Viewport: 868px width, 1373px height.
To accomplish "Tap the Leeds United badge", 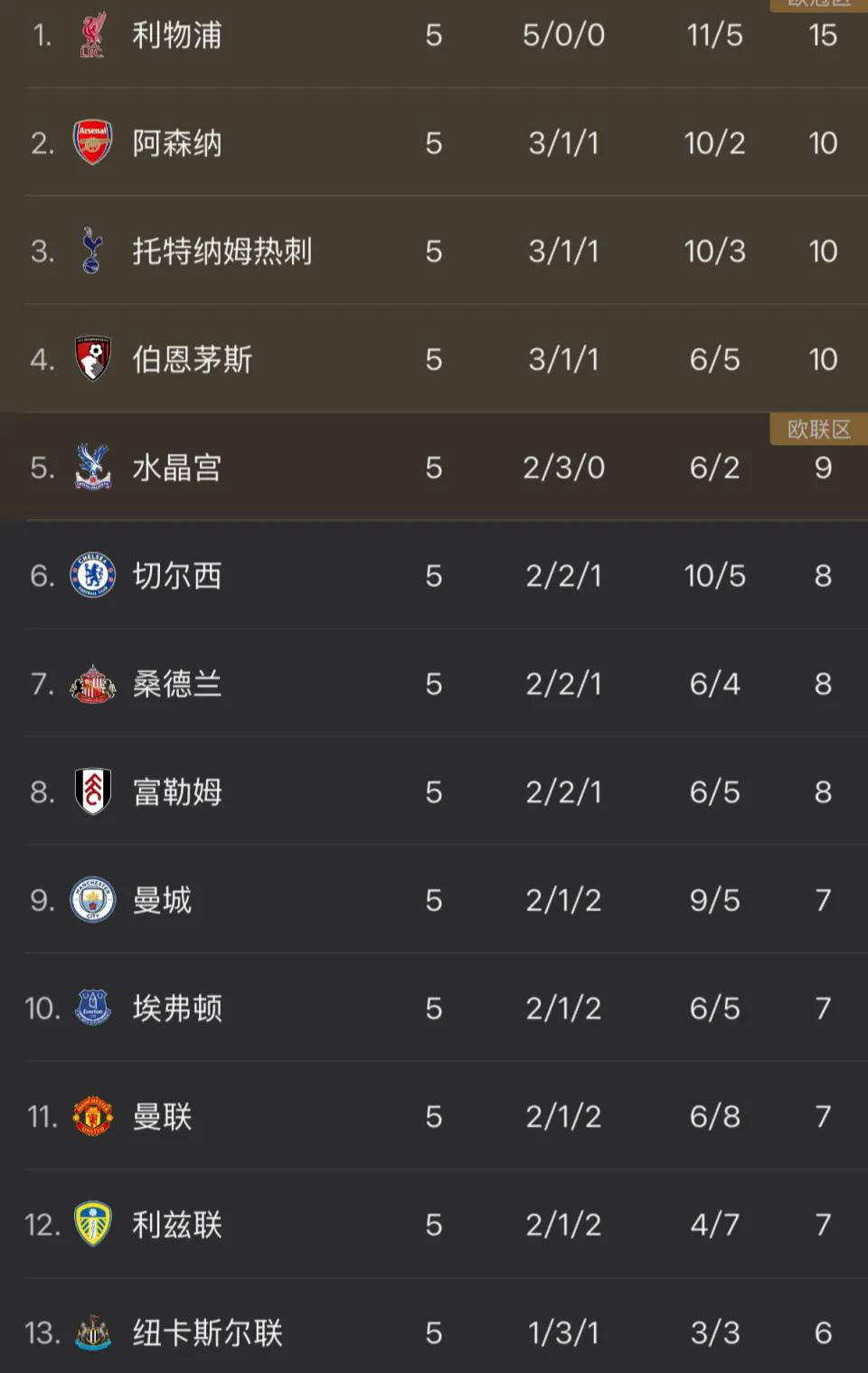I will pos(92,1224).
